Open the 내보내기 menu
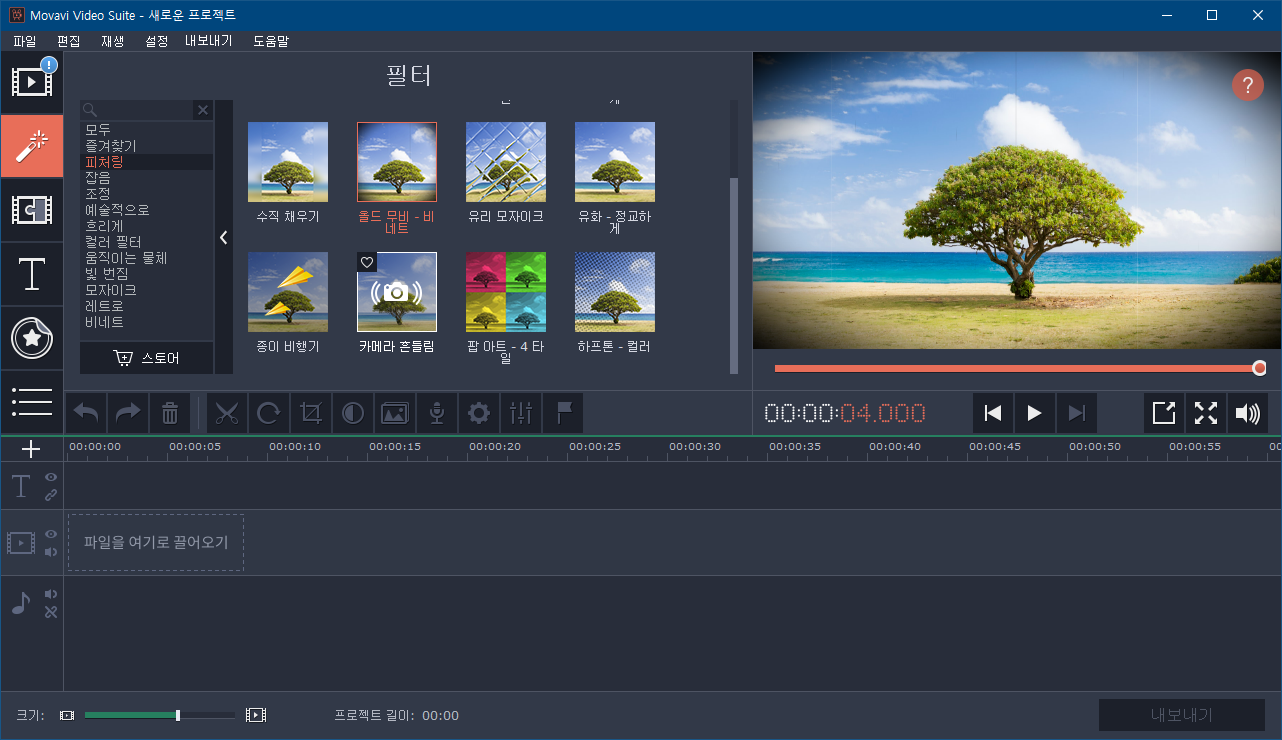 pos(209,41)
